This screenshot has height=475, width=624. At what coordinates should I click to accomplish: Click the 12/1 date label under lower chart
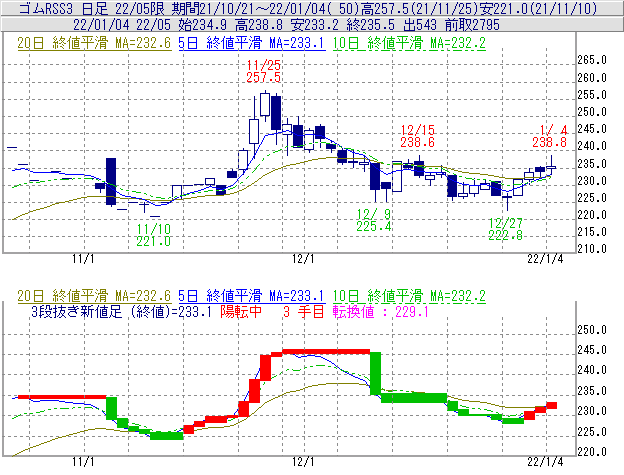303,462
